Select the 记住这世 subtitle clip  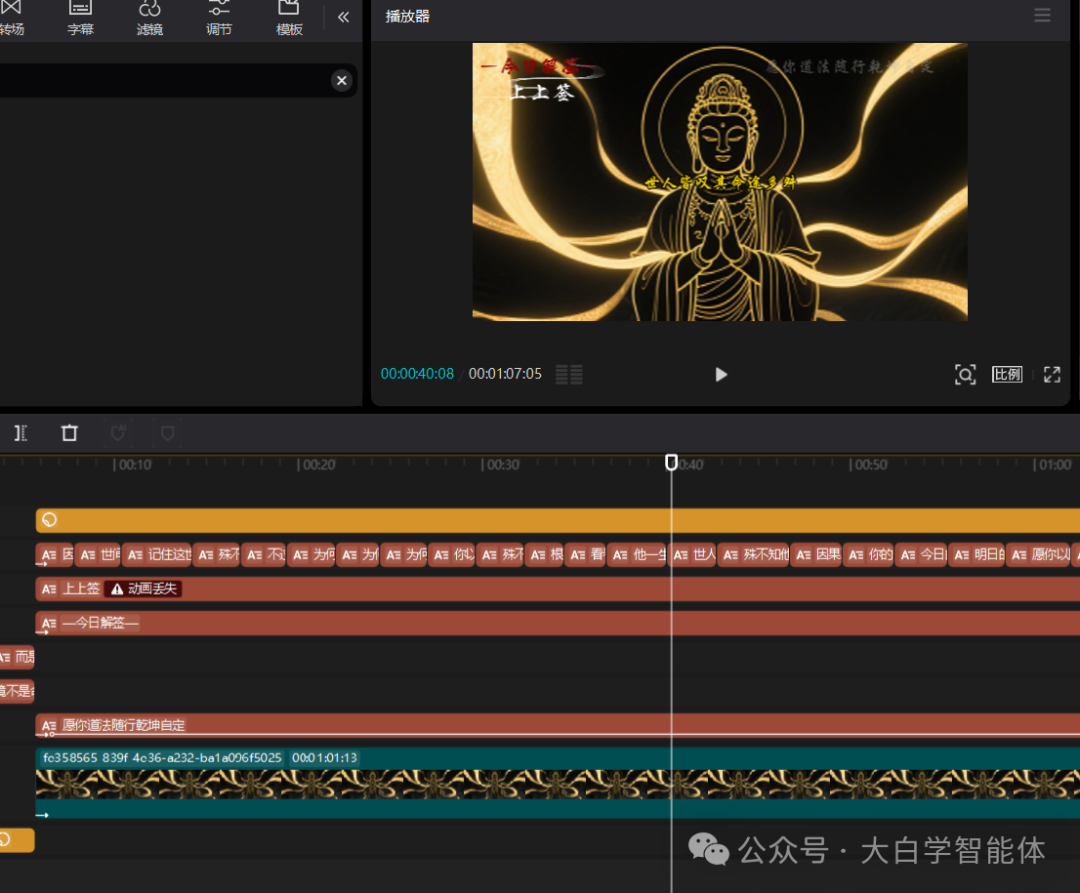pos(158,554)
